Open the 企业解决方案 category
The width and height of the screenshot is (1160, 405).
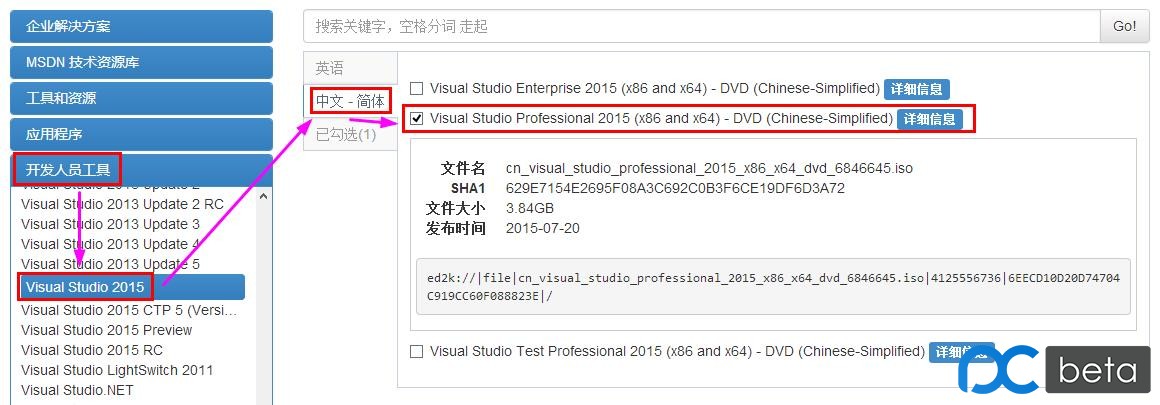(141, 27)
